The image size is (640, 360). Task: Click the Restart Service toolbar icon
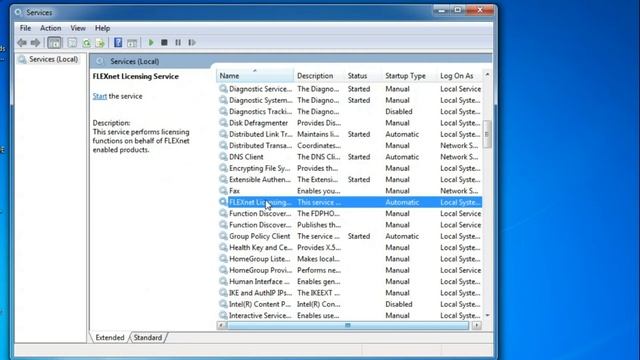[192, 42]
